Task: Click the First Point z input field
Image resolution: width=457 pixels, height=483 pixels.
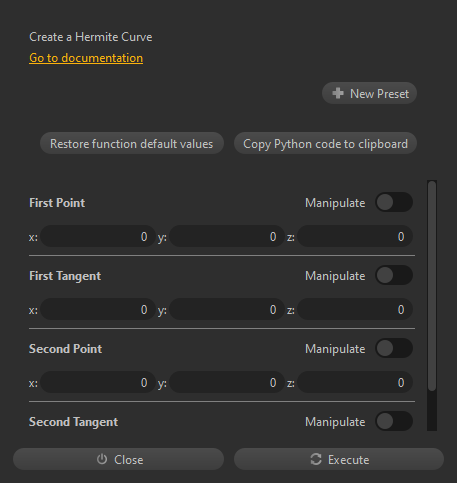Action: [355, 236]
